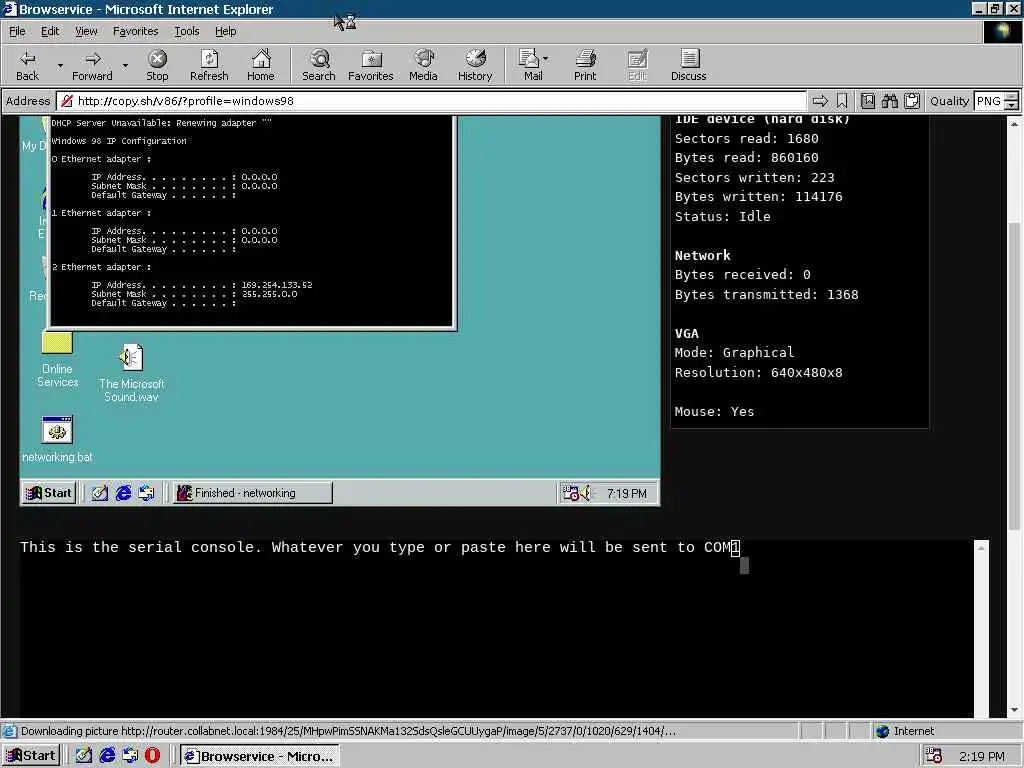Open the Search pane from toolbar
The image size is (1024, 768).
coord(319,65)
